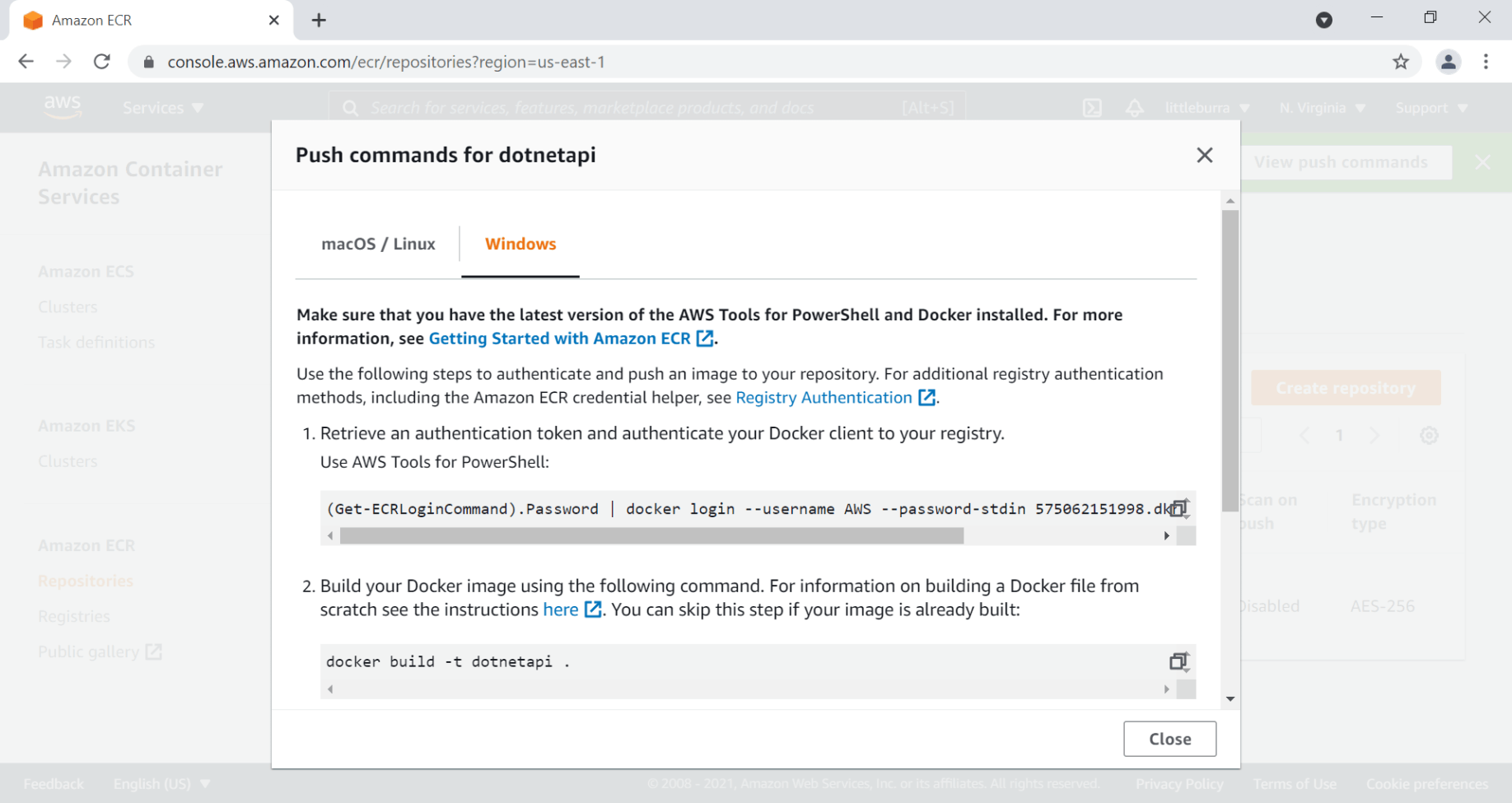Click the login command's horizontal scrollbar thumb
Screen dimensions: 1512x803
pyautogui.click(x=651, y=536)
